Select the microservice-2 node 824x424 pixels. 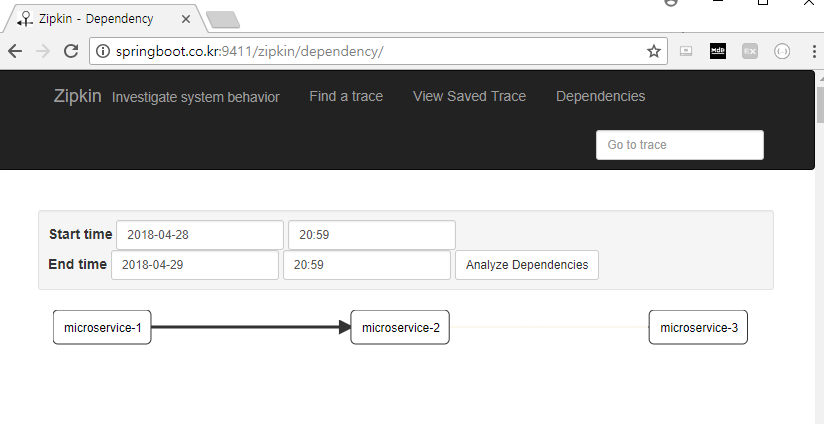coord(400,327)
